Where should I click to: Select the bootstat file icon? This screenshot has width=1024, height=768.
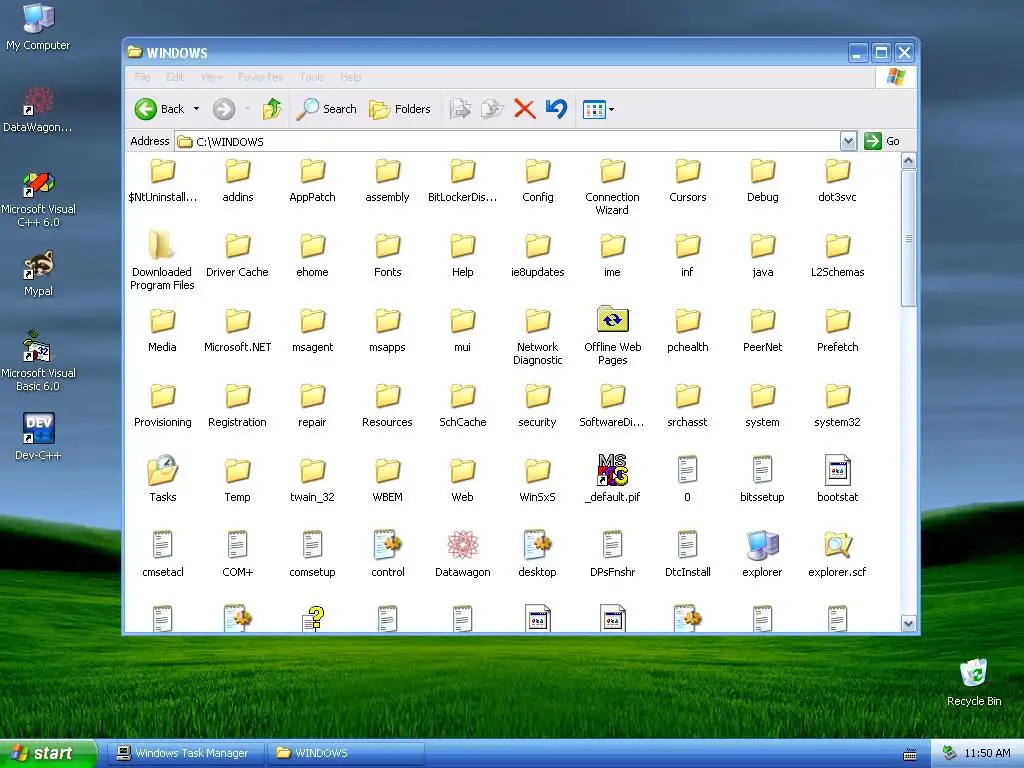(837, 470)
